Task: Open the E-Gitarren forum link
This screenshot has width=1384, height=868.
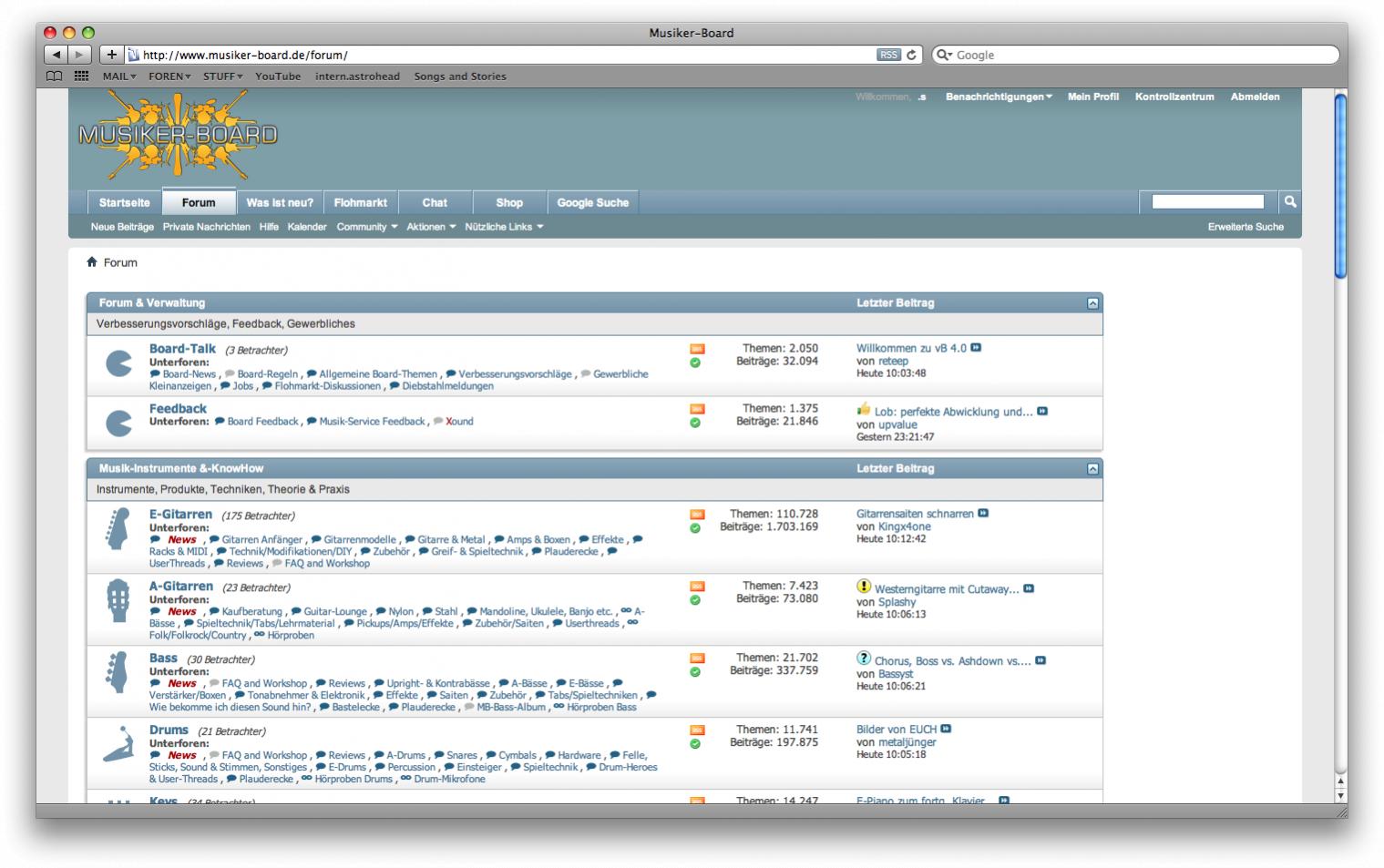Action: point(180,515)
